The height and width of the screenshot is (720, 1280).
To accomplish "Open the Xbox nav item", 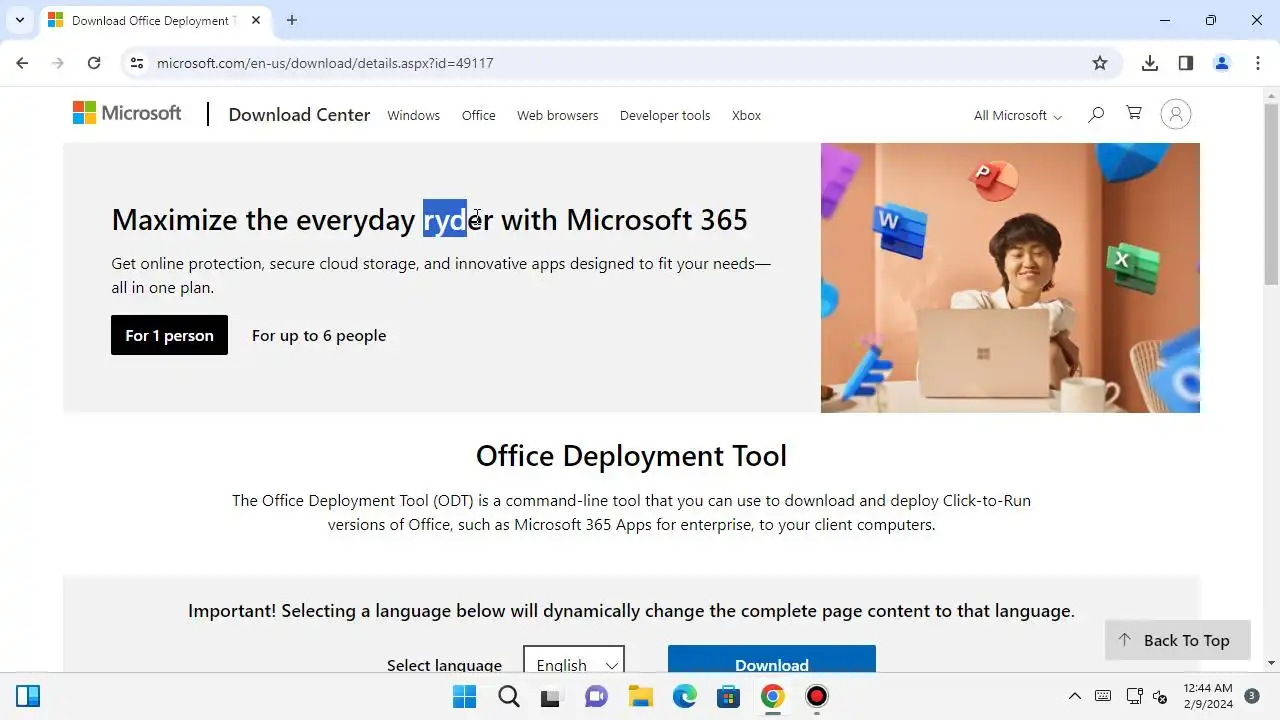I will (x=746, y=115).
